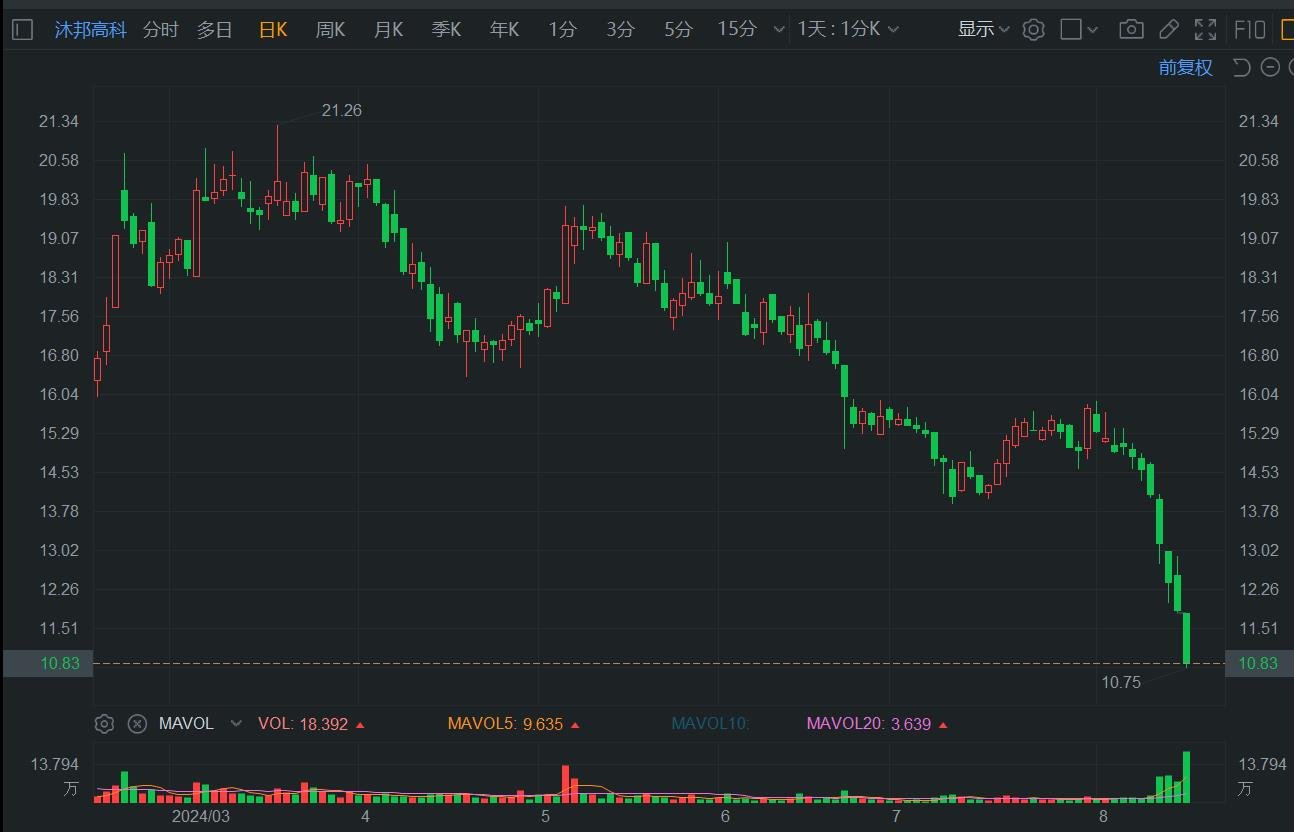Viewport: 1294px width, 832px height.
Task: Switch to 分时 intraday view
Action: click(160, 30)
